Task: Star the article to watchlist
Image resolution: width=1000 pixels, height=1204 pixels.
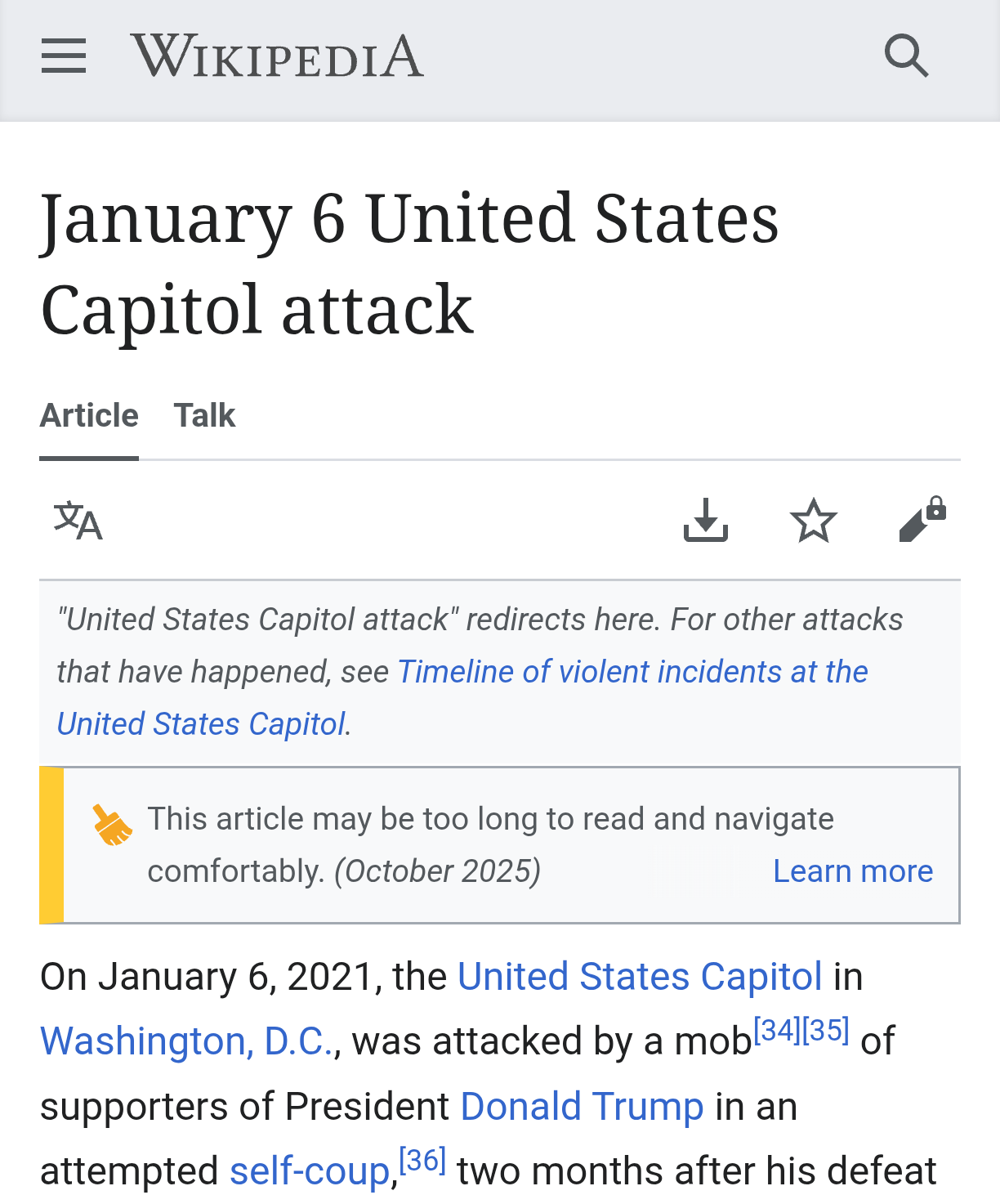Action: pyautogui.click(x=814, y=520)
